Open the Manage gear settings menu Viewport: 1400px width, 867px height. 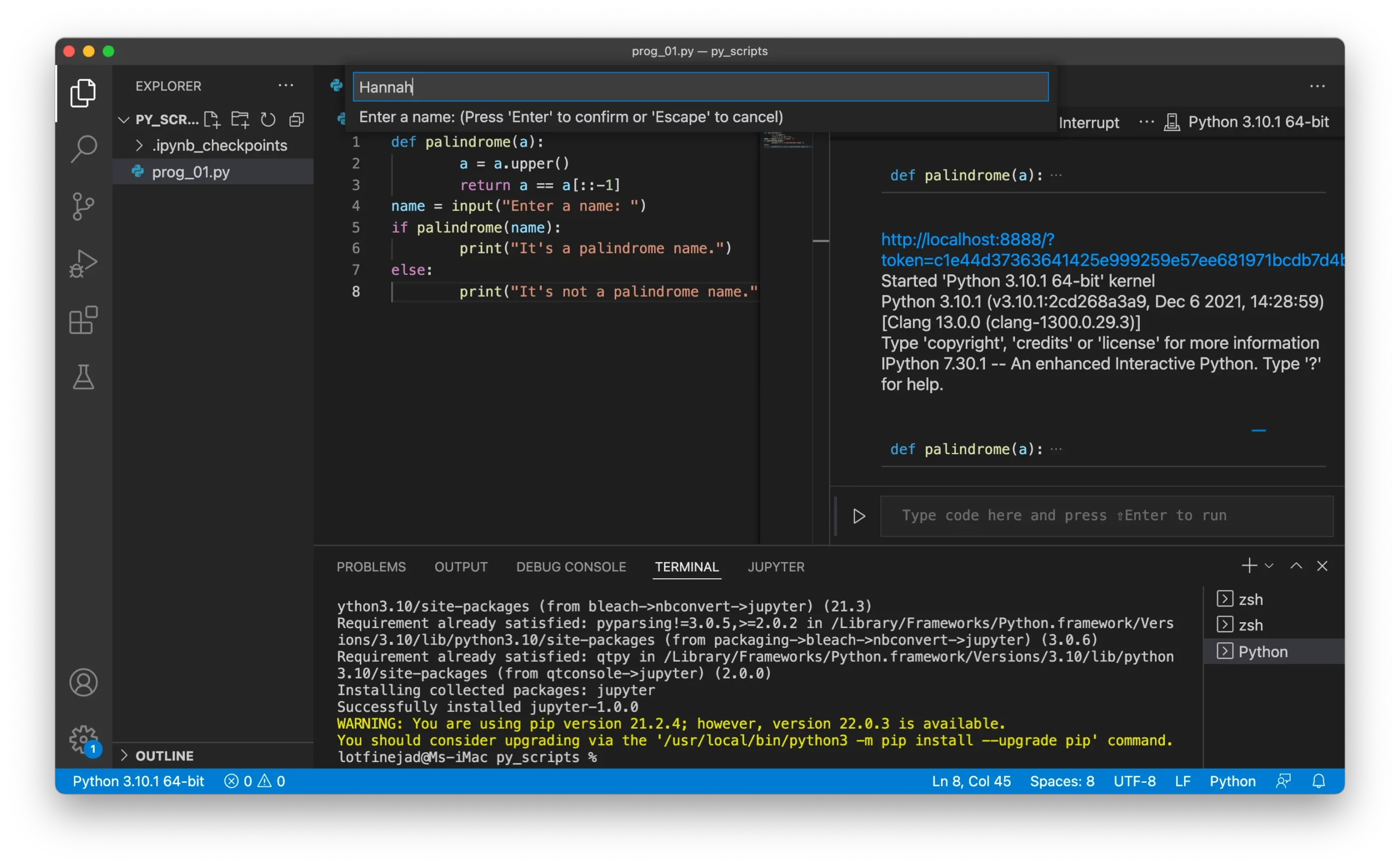pos(84,739)
